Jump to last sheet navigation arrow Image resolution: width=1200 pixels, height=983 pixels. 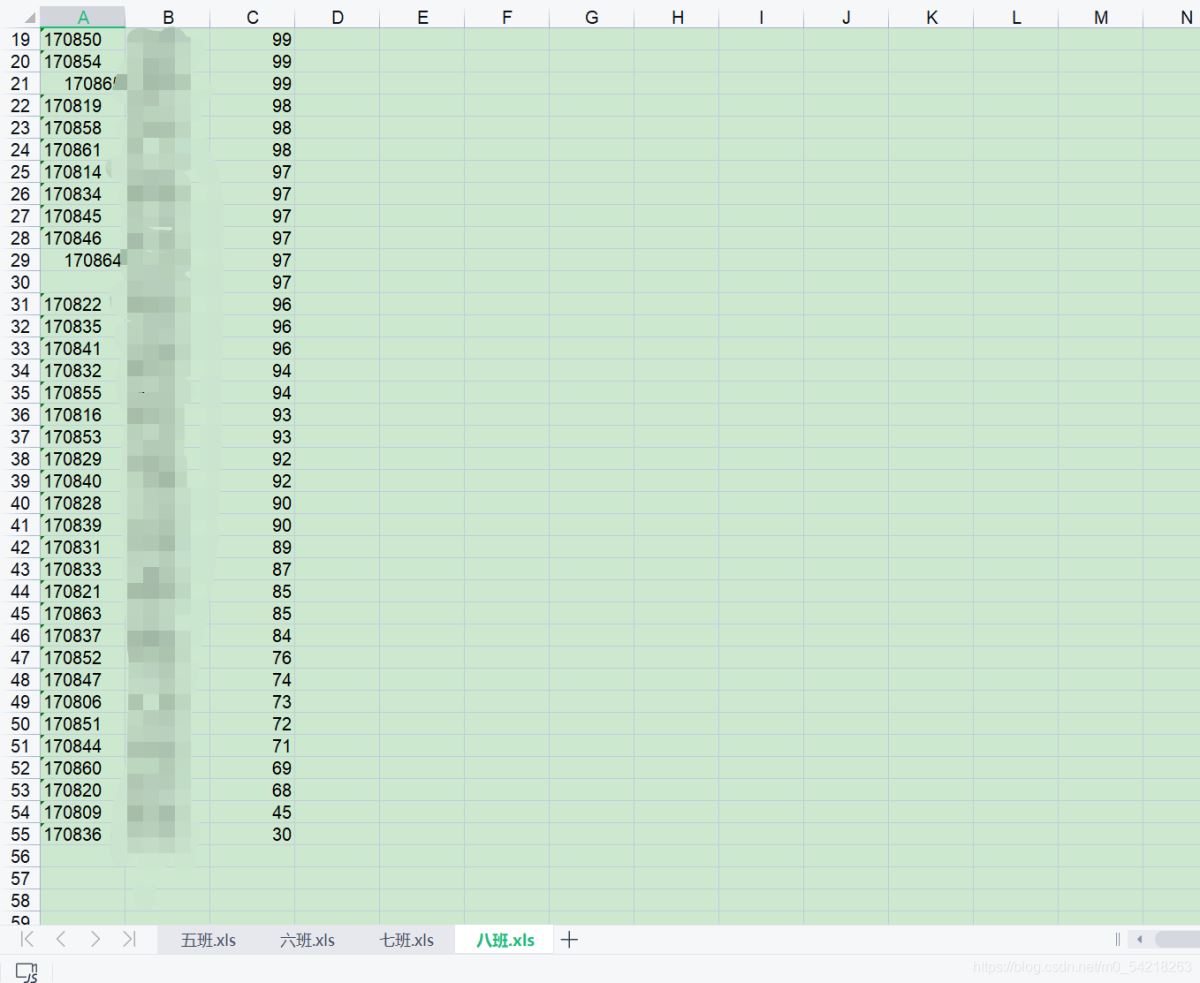(x=129, y=939)
